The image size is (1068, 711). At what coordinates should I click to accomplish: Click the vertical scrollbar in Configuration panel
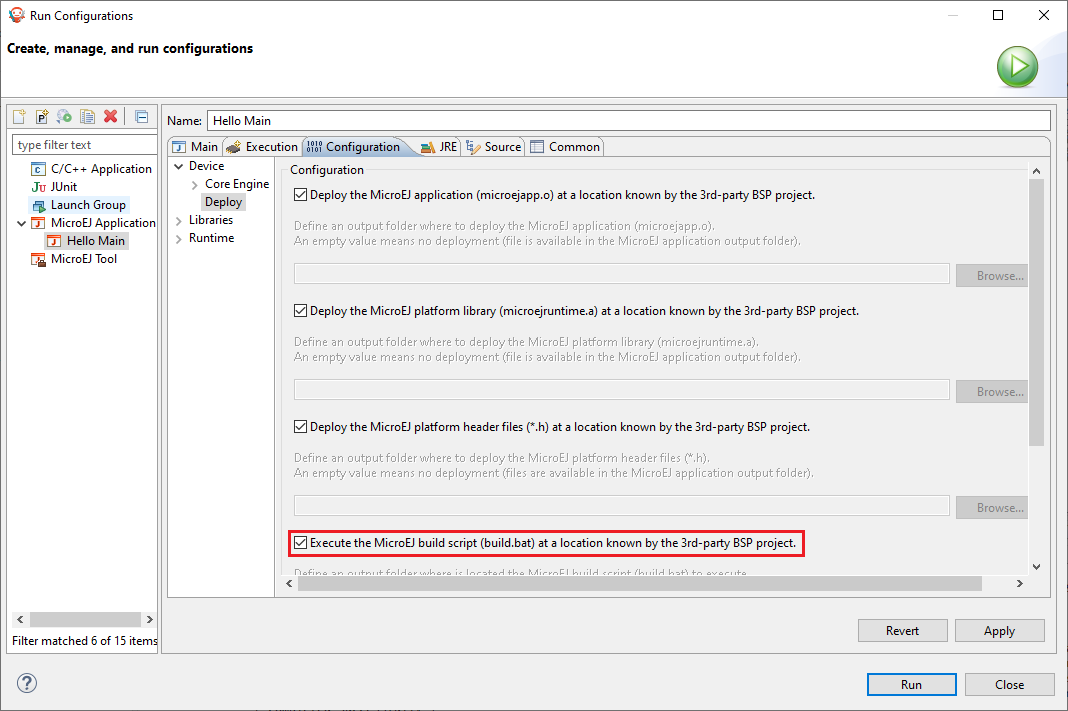coord(1035,310)
